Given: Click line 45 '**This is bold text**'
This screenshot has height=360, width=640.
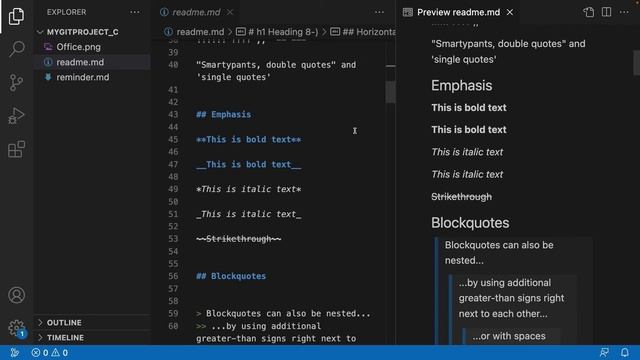Looking at the screenshot, I should click(x=249, y=140).
